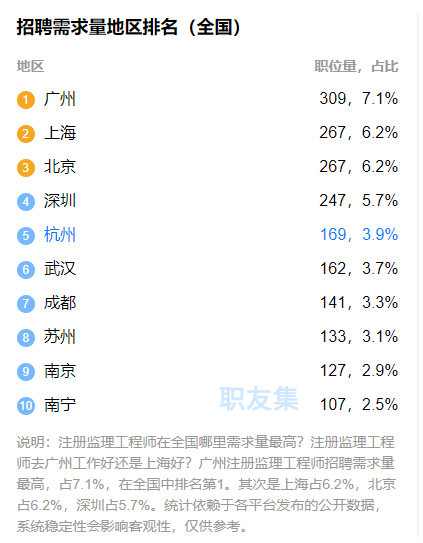The height and width of the screenshot is (543, 423).
Task: Select the 广州 region row
Action: (x=208, y=99)
